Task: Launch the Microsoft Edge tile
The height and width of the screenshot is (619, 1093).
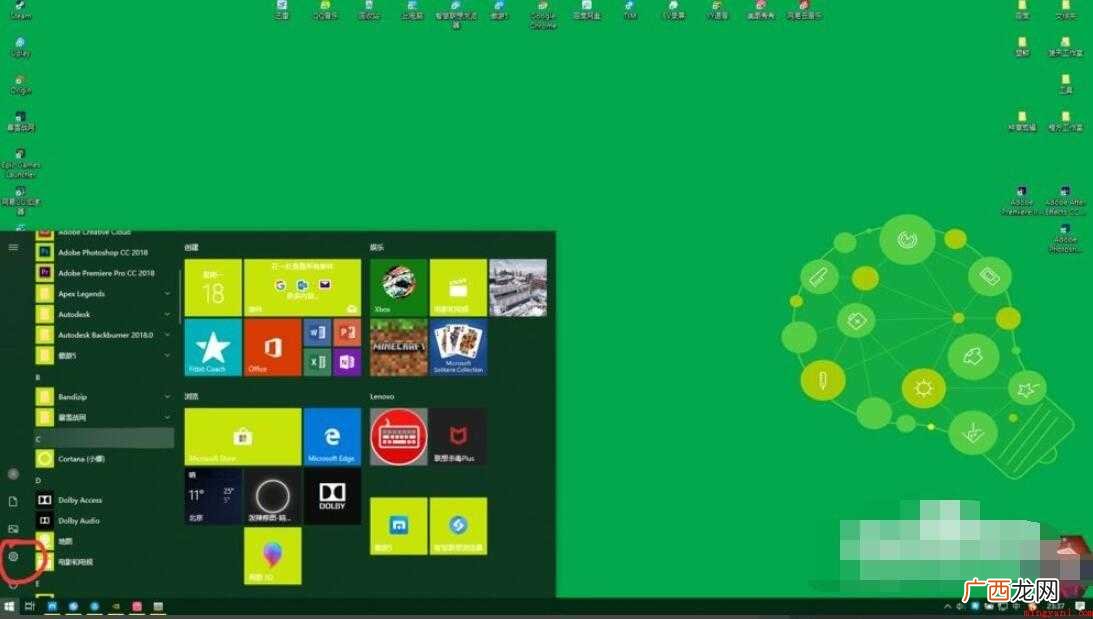Action: pyautogui.click(x=333, y=436)
